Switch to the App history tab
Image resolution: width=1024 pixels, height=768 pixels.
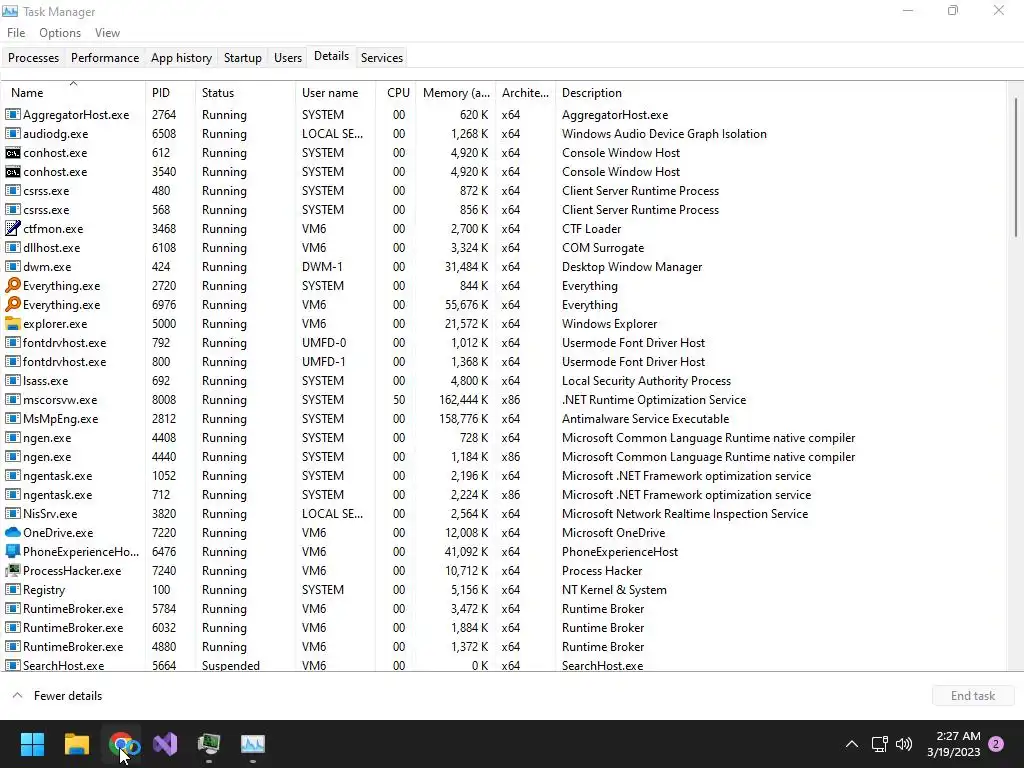[181, 57]
